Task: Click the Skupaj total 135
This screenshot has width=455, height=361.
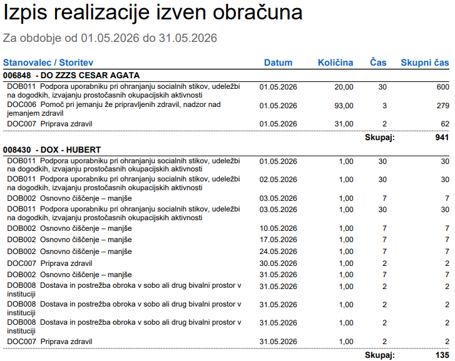Action: tap(442, 355)
